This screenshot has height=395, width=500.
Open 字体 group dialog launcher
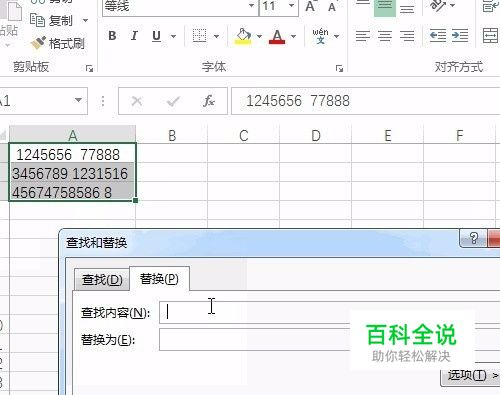click(339, 68)
